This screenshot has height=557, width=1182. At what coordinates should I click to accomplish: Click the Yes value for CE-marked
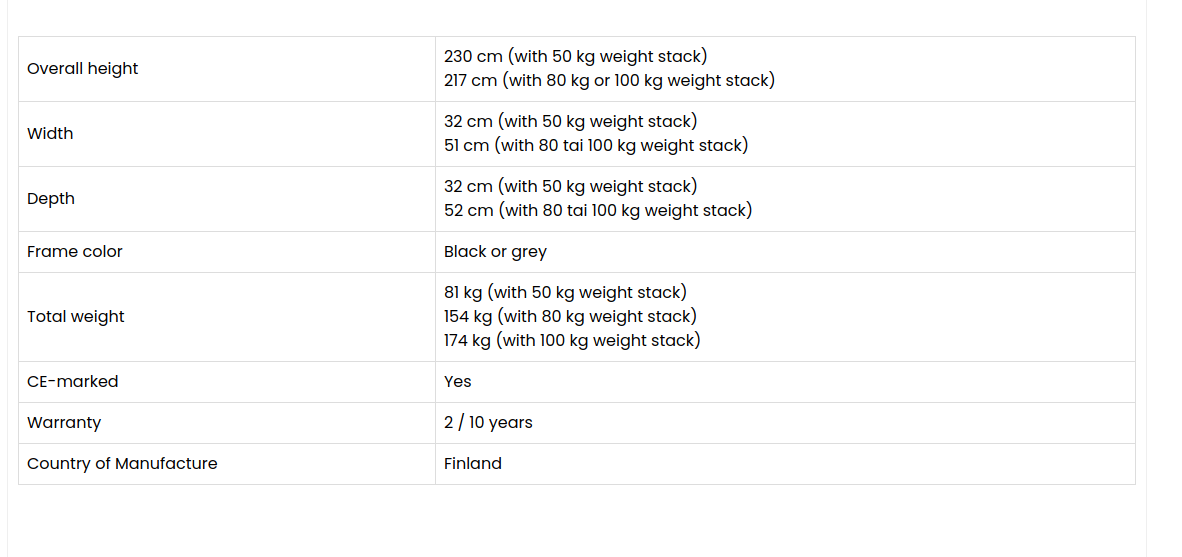tap(458, 382)
